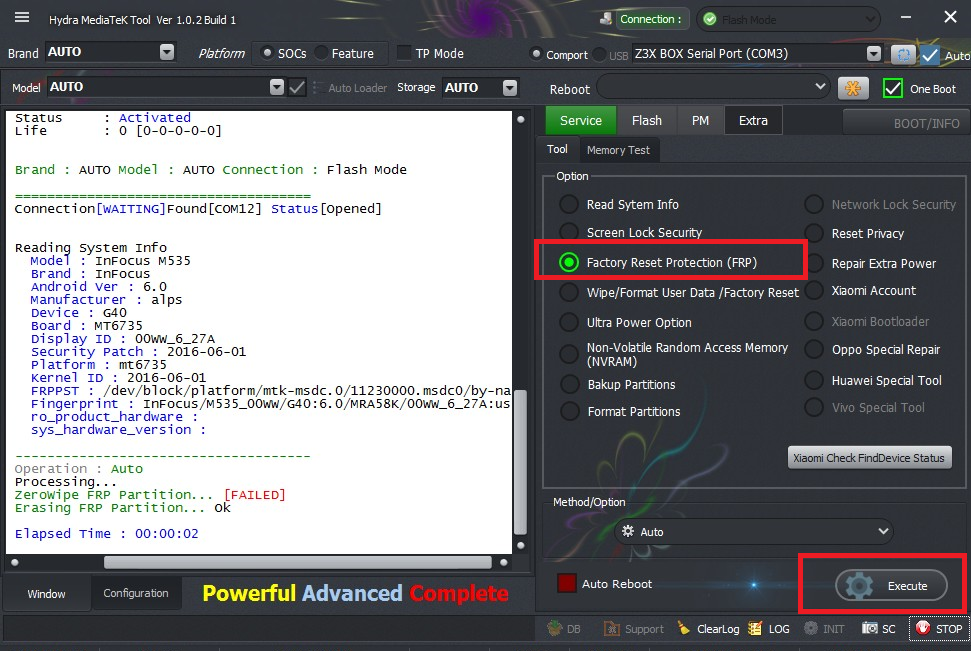The image size is (971, 651).
Task: Open the Memory Test sub-tab
Action: 619,150
